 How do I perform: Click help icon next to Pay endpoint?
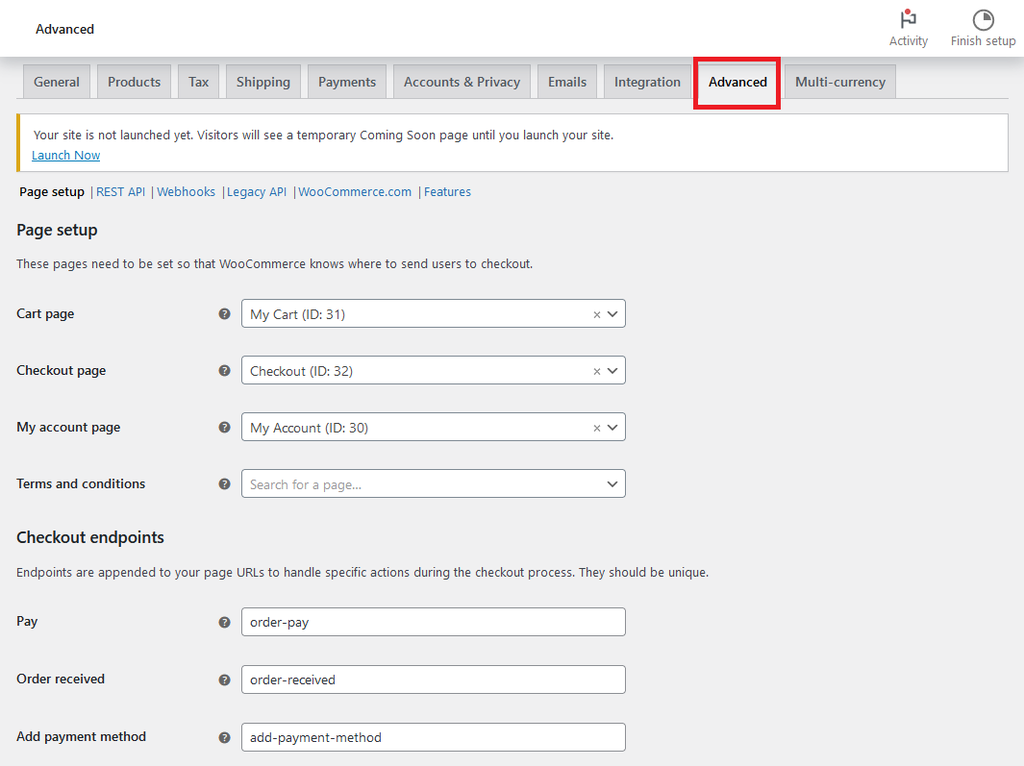pos(224,622)
